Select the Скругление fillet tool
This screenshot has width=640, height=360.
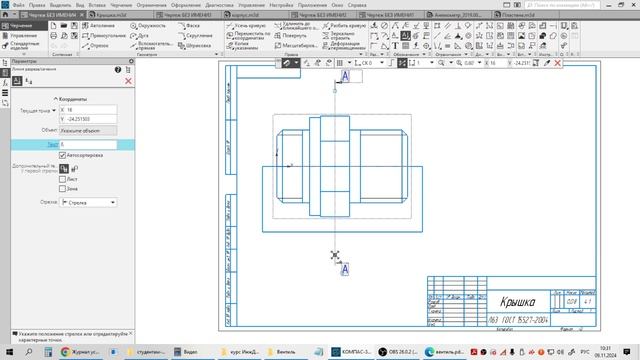point(195,36)
